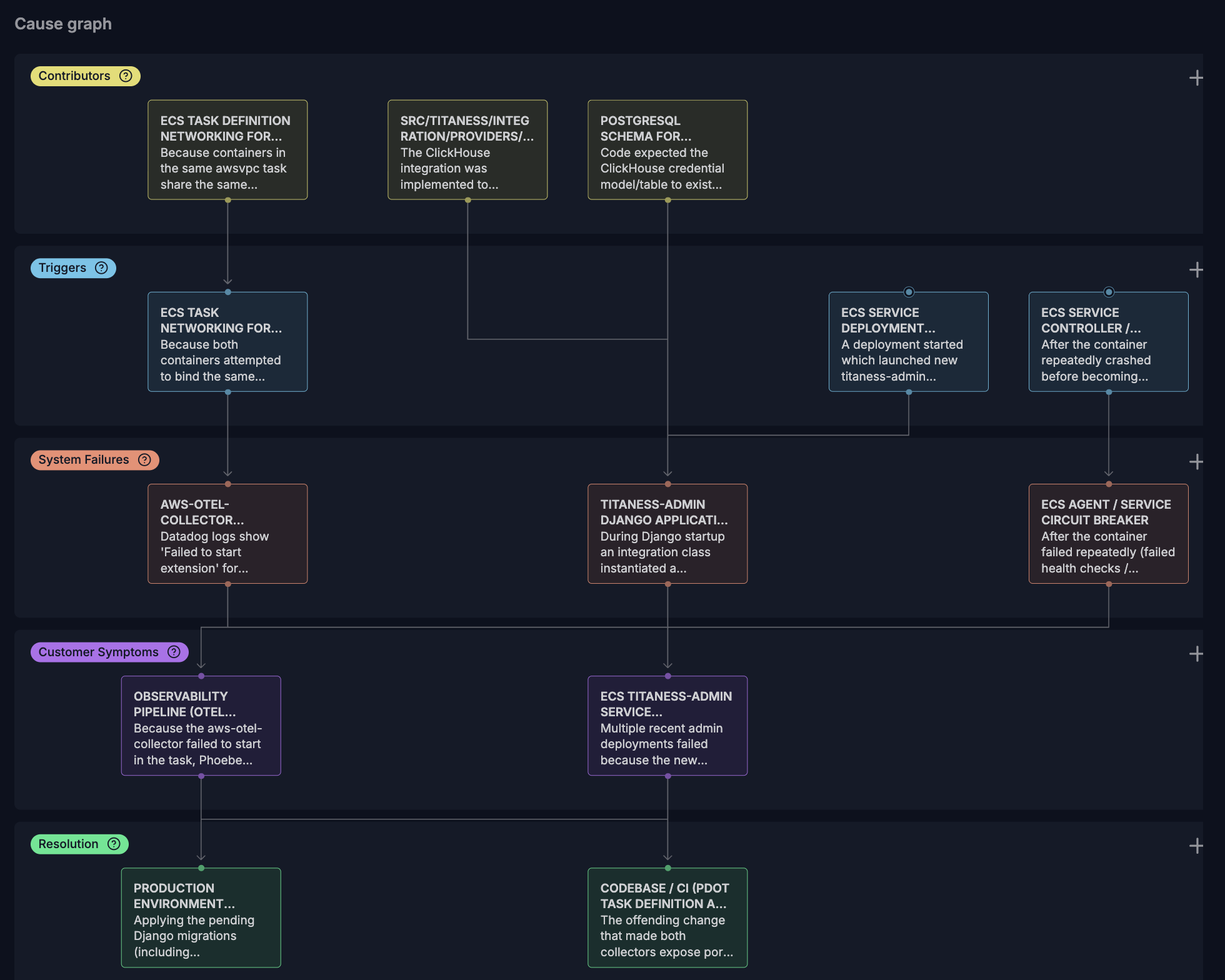Select the Triggers category label
The height and width of the screenshot is (980, 1225).
[x=62, y=268]
